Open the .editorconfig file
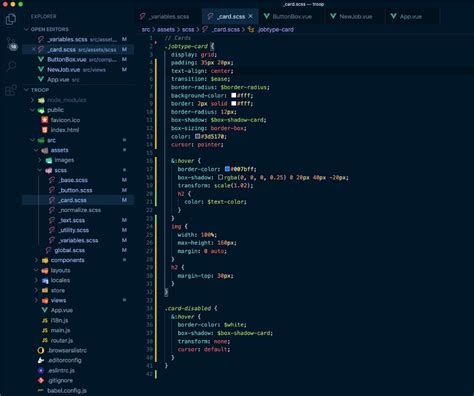The image size is (474, 396). click(78, 360)
